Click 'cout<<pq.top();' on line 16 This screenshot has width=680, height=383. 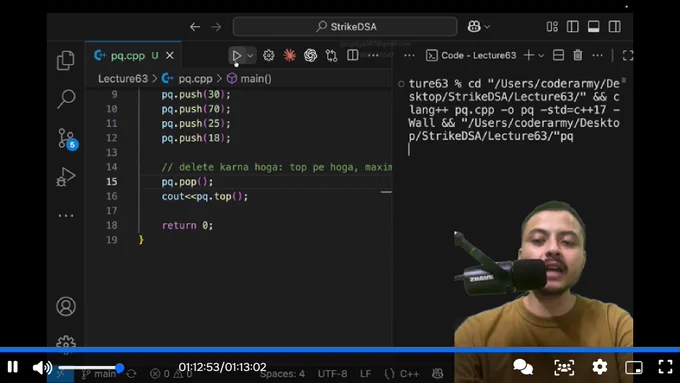click(x=205, y=196)
